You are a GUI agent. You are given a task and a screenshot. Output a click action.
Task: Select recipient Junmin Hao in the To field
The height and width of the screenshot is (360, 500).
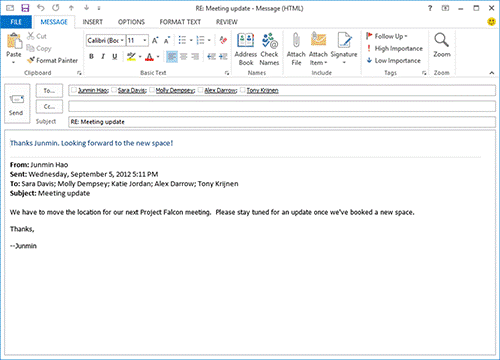[x=93, y=90]
